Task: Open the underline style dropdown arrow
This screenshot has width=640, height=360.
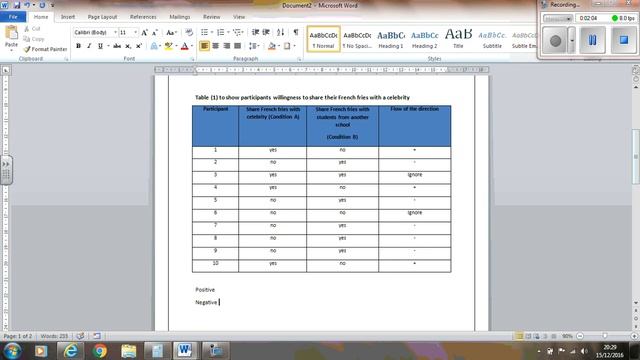Action: tap(108, 46)
